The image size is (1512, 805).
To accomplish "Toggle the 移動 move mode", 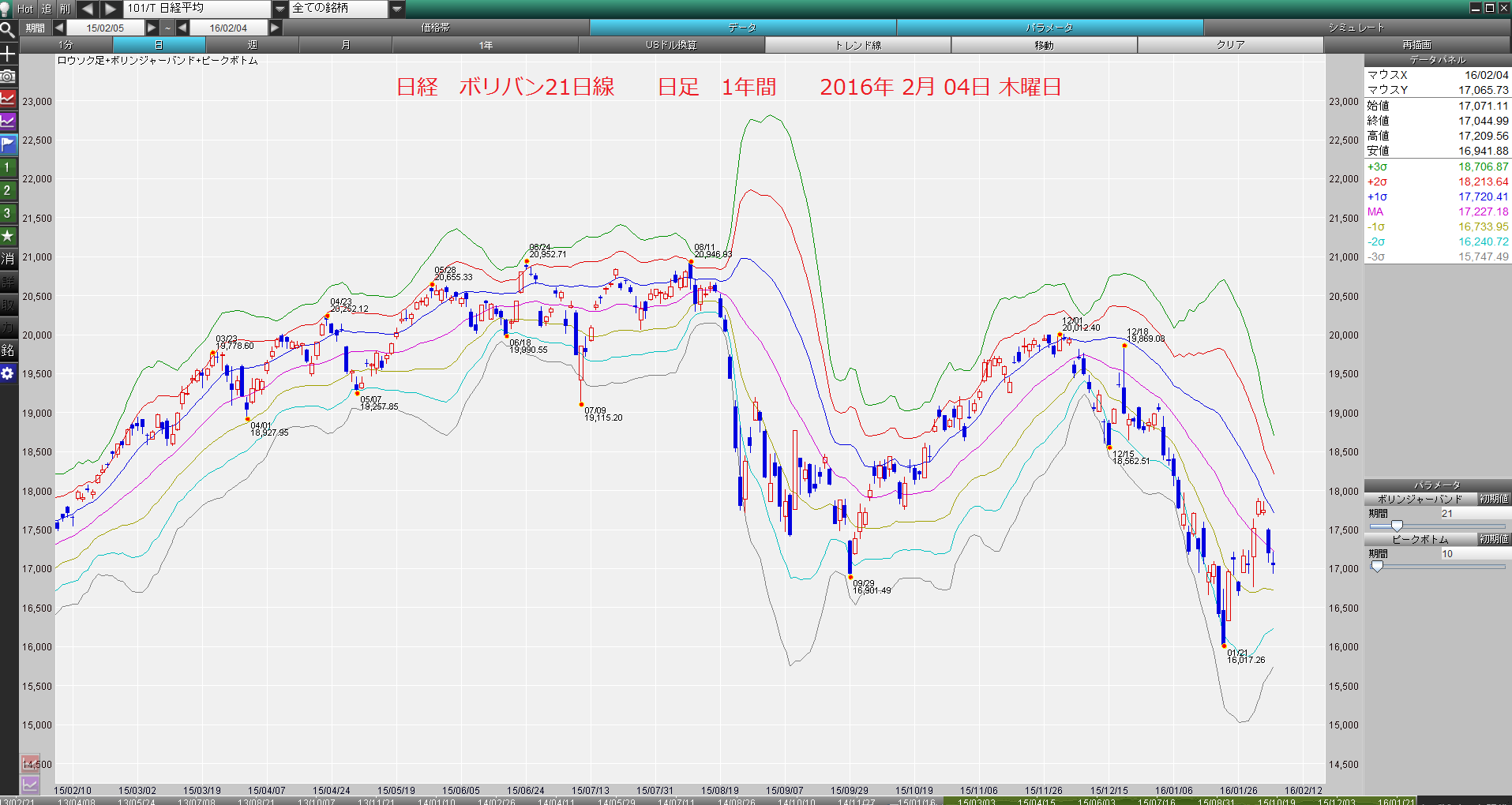I will 1045,45.
